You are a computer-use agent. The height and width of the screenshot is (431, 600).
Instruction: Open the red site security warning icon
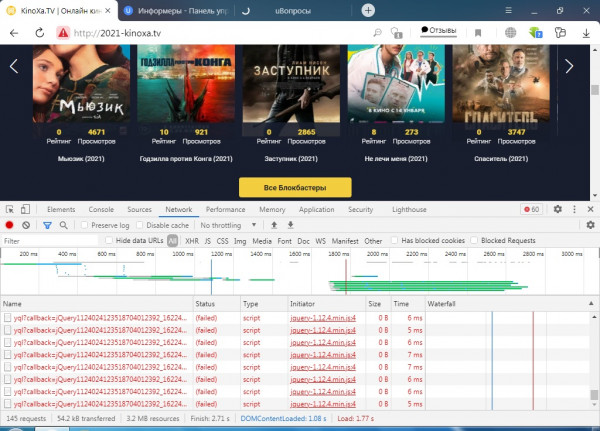pyautogui.click(x=63, y=33)
